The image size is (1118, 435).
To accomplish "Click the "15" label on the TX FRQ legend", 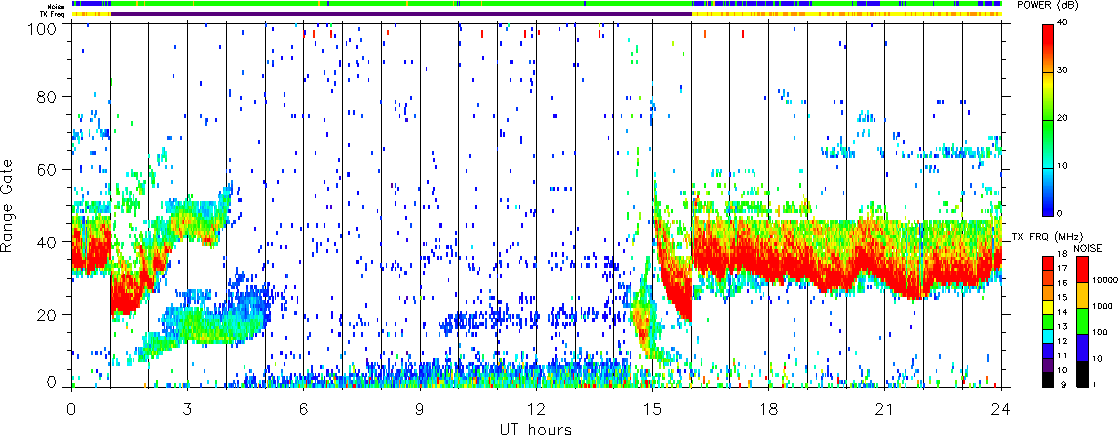I will pos(1062,297).
